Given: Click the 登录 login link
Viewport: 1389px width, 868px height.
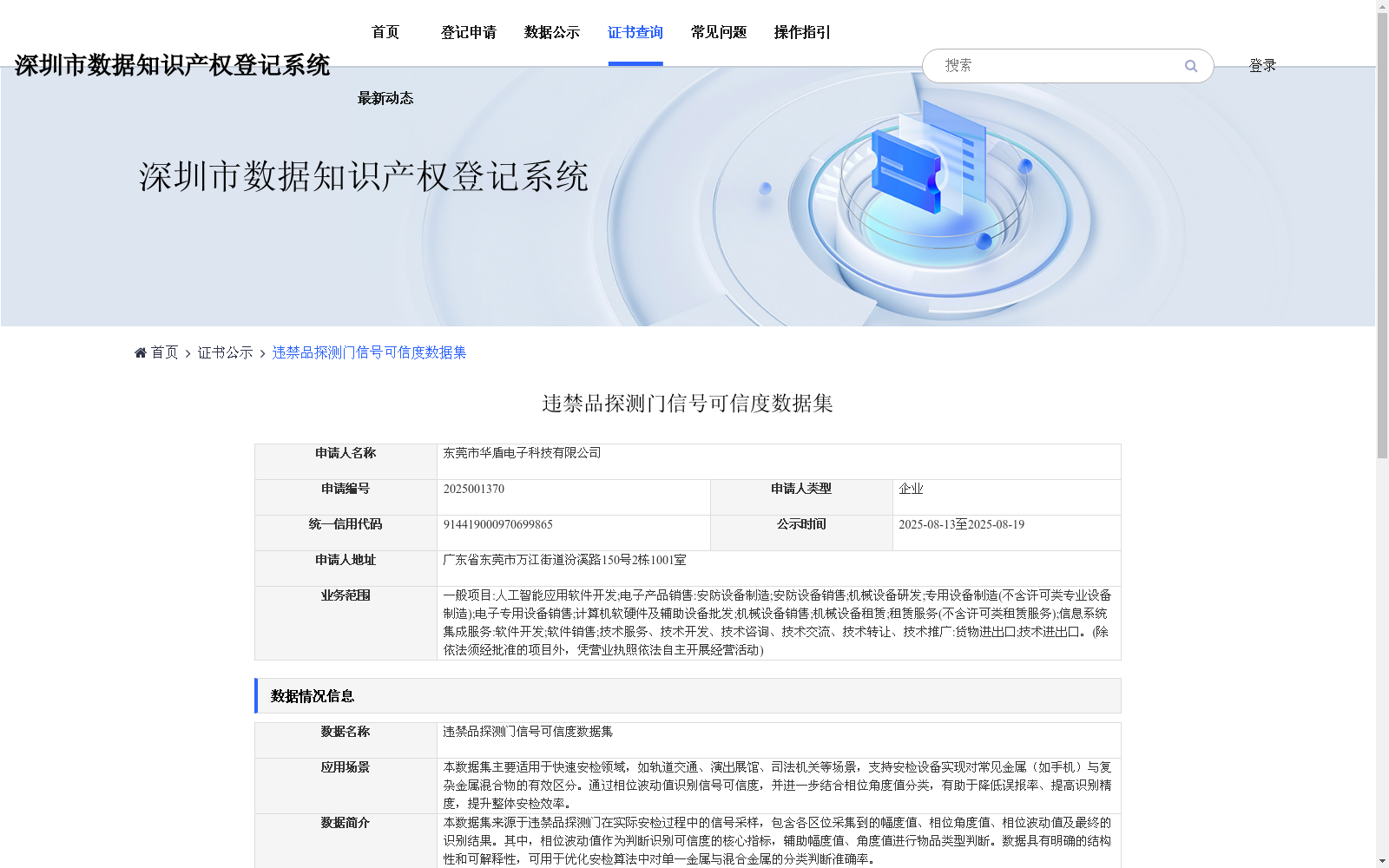Looking at the screenshot, I should click(x=1262, y=65).
